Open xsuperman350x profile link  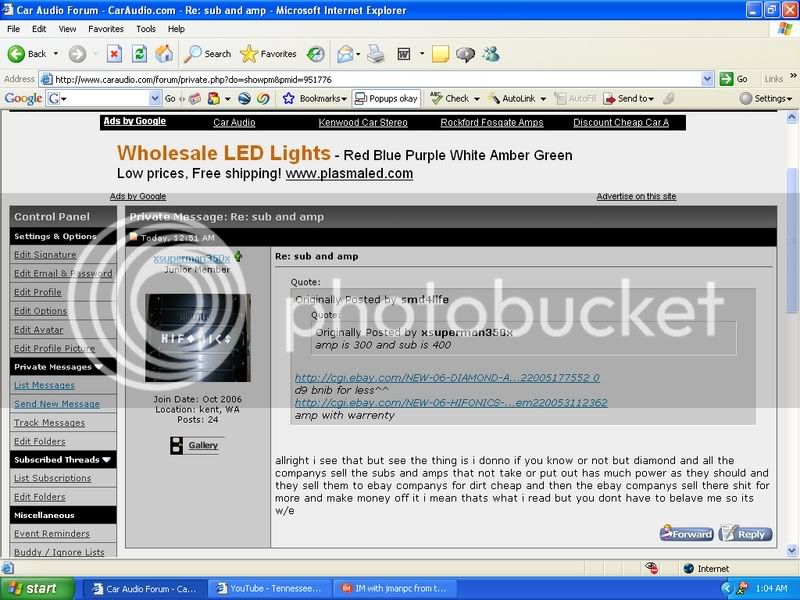click(x=191, y=258)
